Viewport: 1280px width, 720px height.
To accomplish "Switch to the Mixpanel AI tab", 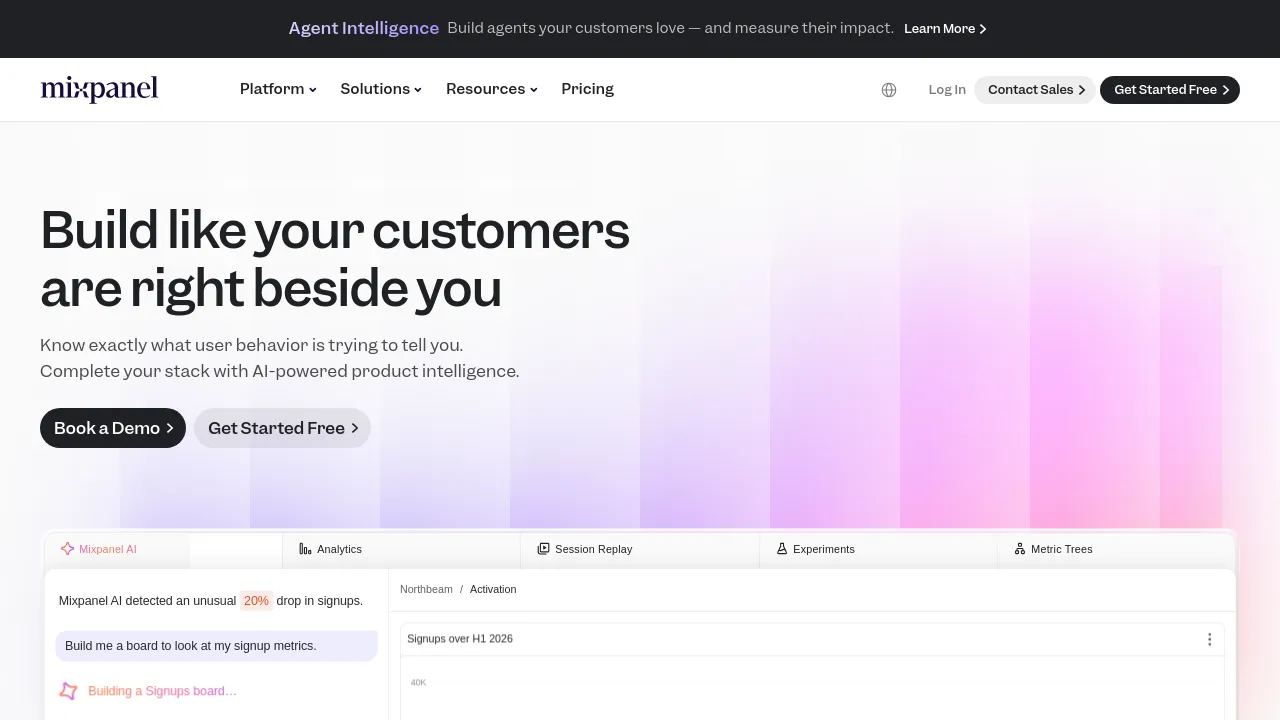I will (x=164, y=549).
